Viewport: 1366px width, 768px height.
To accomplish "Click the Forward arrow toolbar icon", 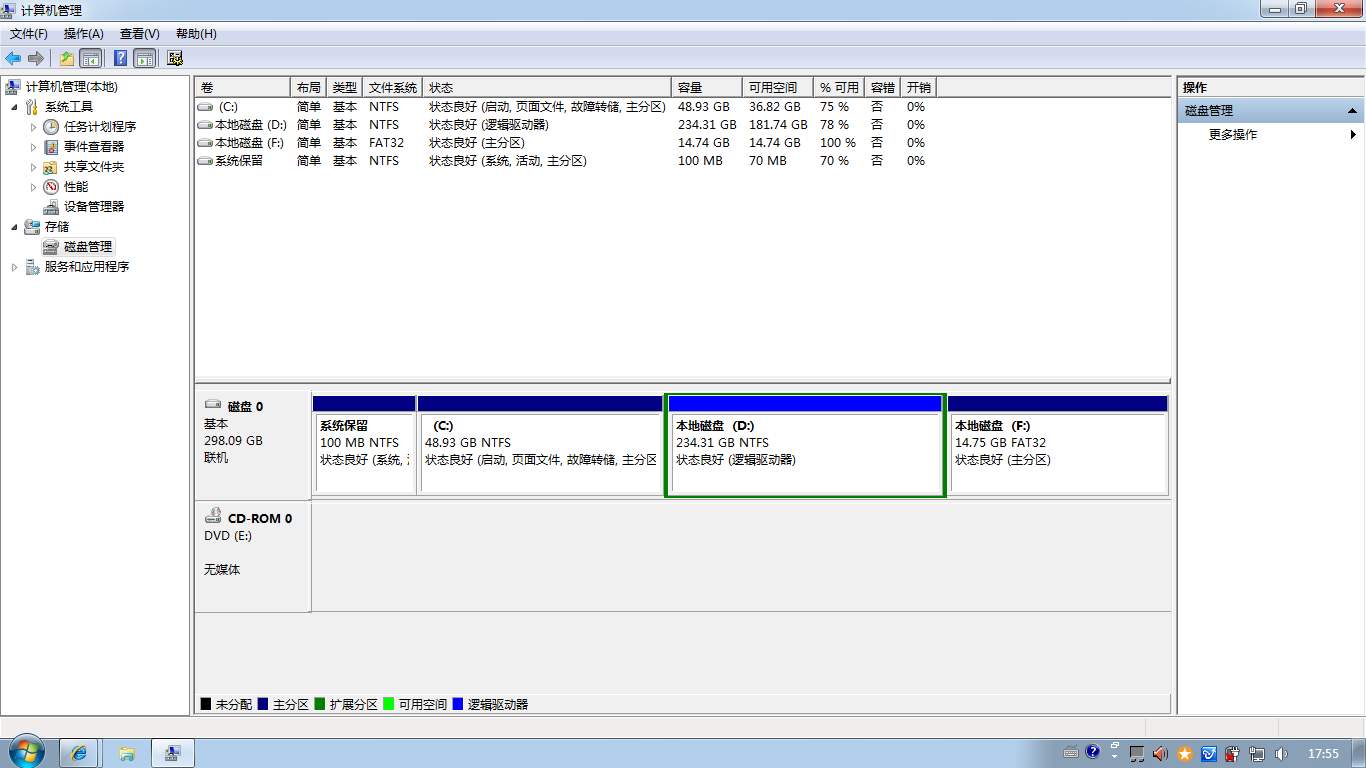I will click(36, 58).
